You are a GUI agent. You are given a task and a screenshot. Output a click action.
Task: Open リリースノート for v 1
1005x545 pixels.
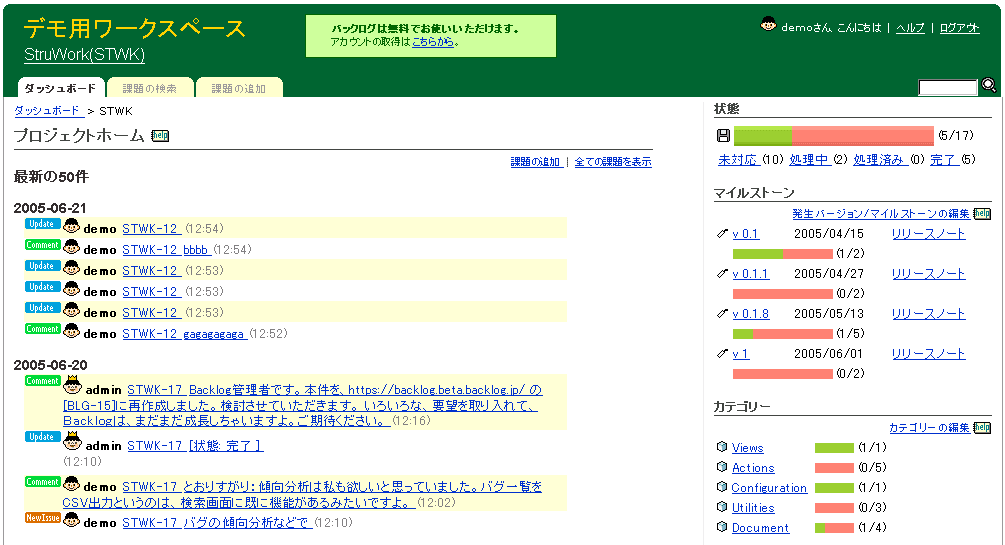coord(929,353)
